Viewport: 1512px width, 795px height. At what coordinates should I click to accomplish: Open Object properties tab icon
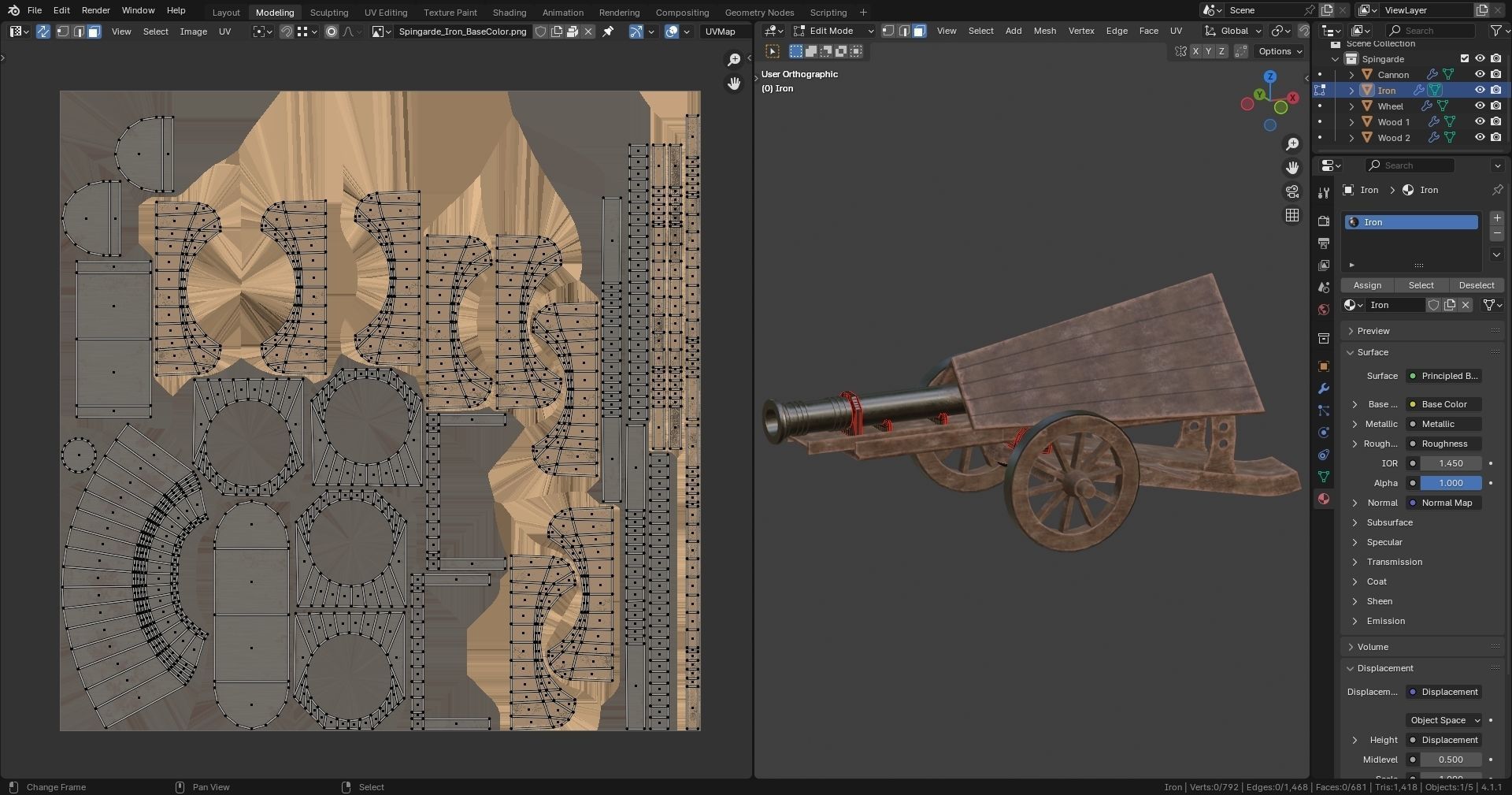(1324, 366)
